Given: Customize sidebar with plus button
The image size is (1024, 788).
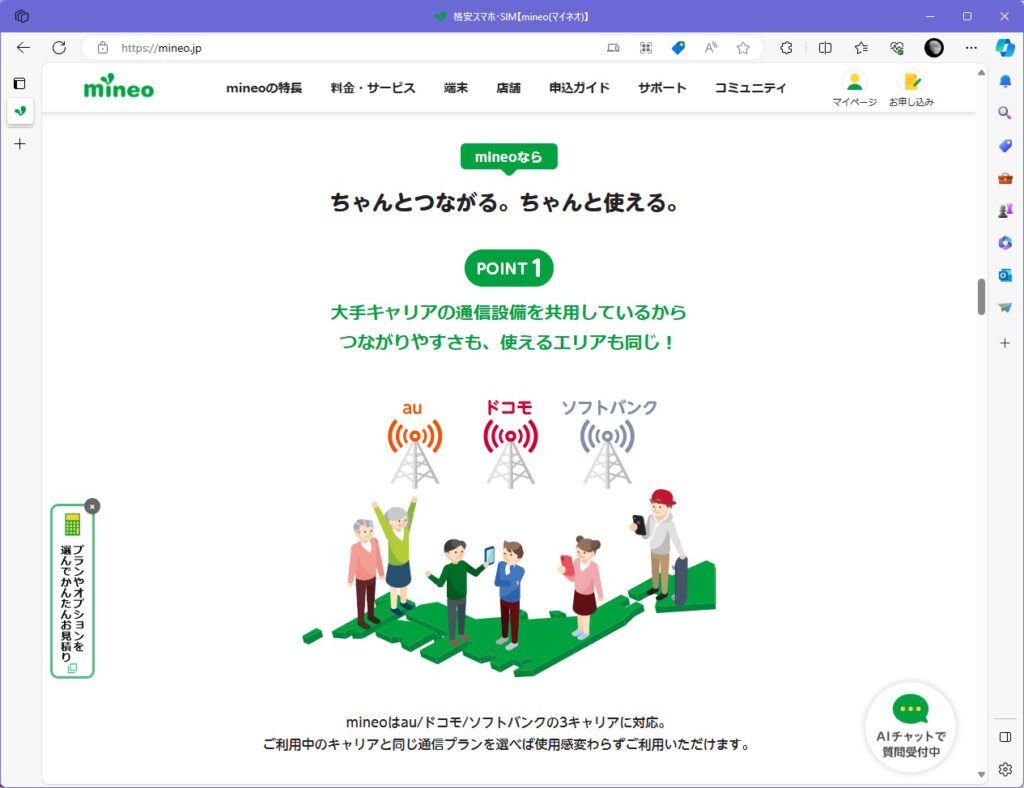Looking at the screenshot, I should tap(1005, 343).
